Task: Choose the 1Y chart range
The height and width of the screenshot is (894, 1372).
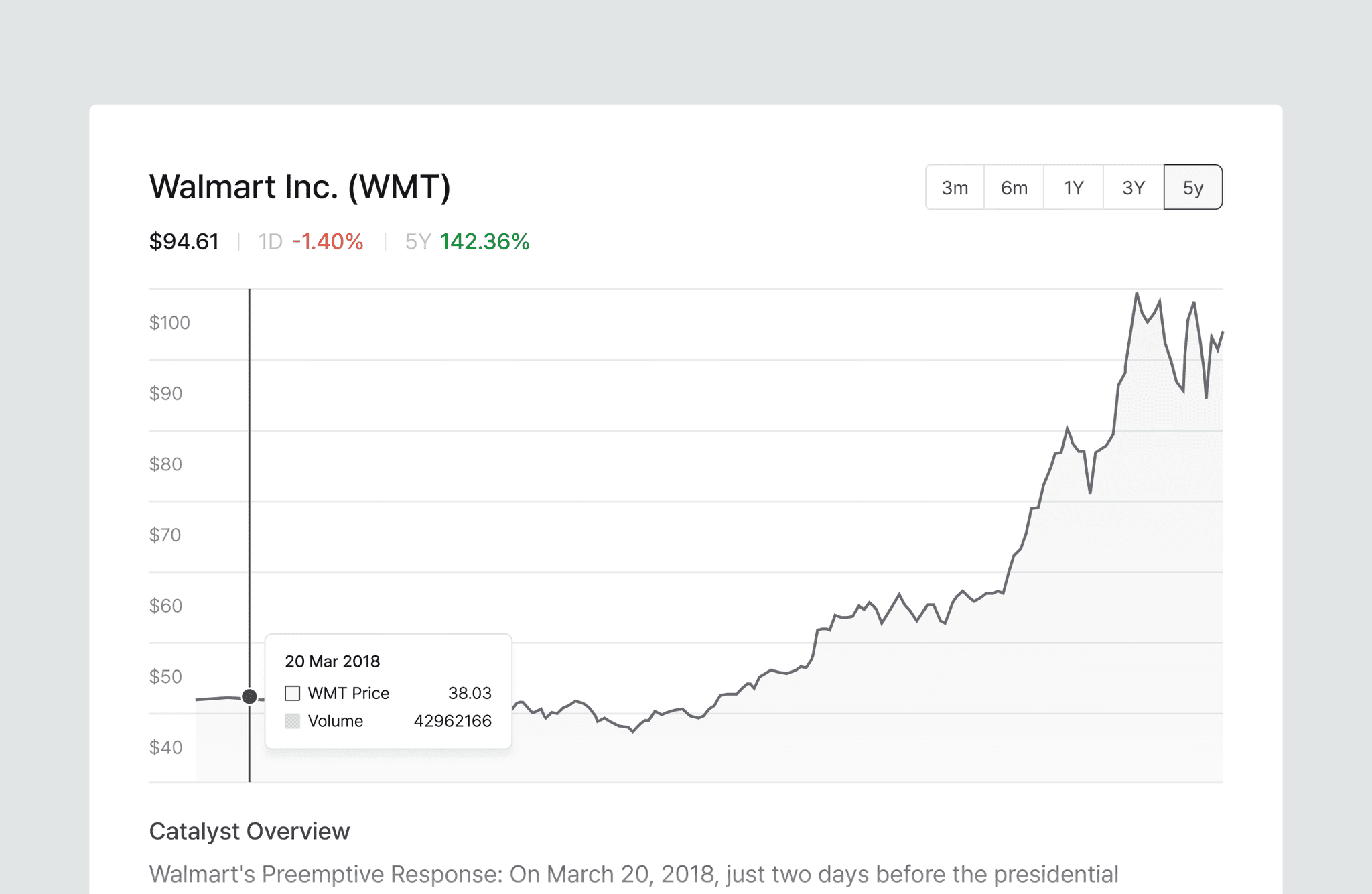Action: tap(1074, 188)
